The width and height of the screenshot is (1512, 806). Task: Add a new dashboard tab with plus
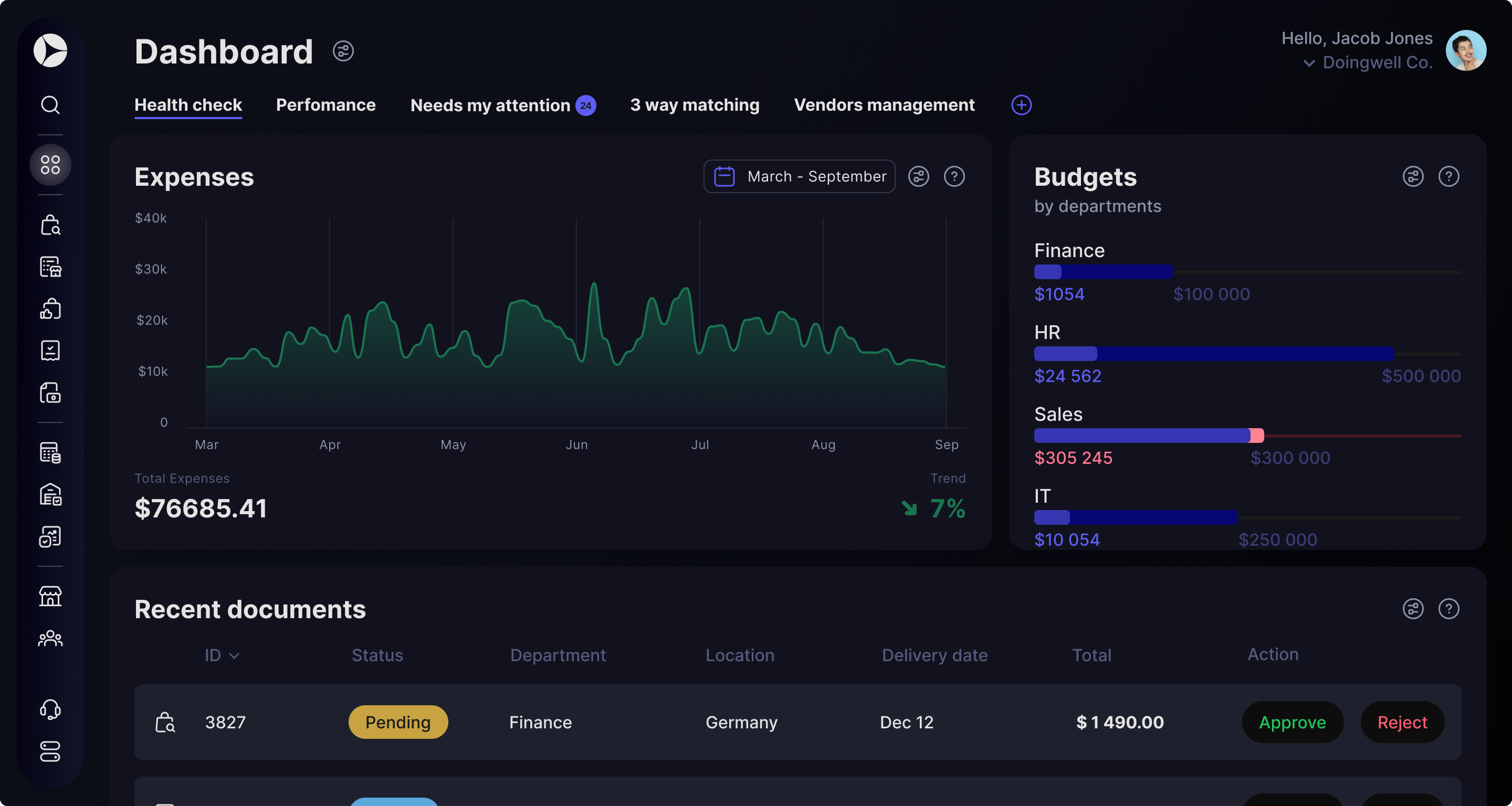1021,105
